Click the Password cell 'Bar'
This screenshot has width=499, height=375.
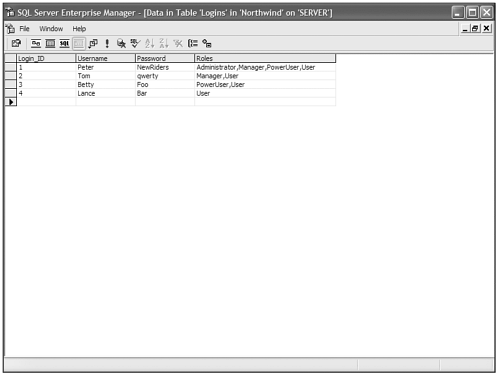pyautogui.click(x=165, y=93)
